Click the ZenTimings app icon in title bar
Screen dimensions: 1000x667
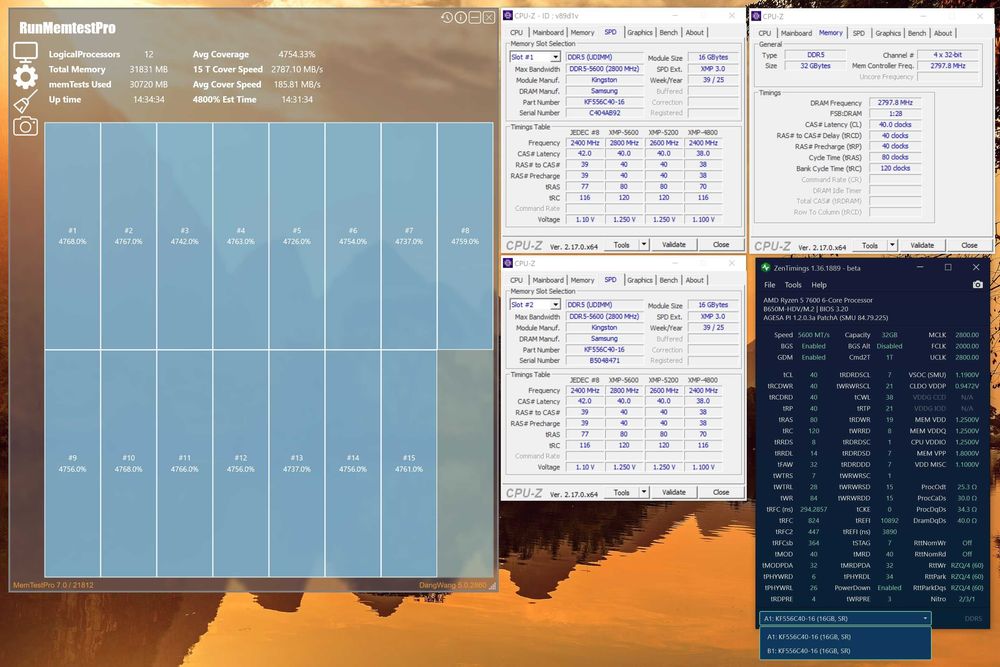point(765,268)
